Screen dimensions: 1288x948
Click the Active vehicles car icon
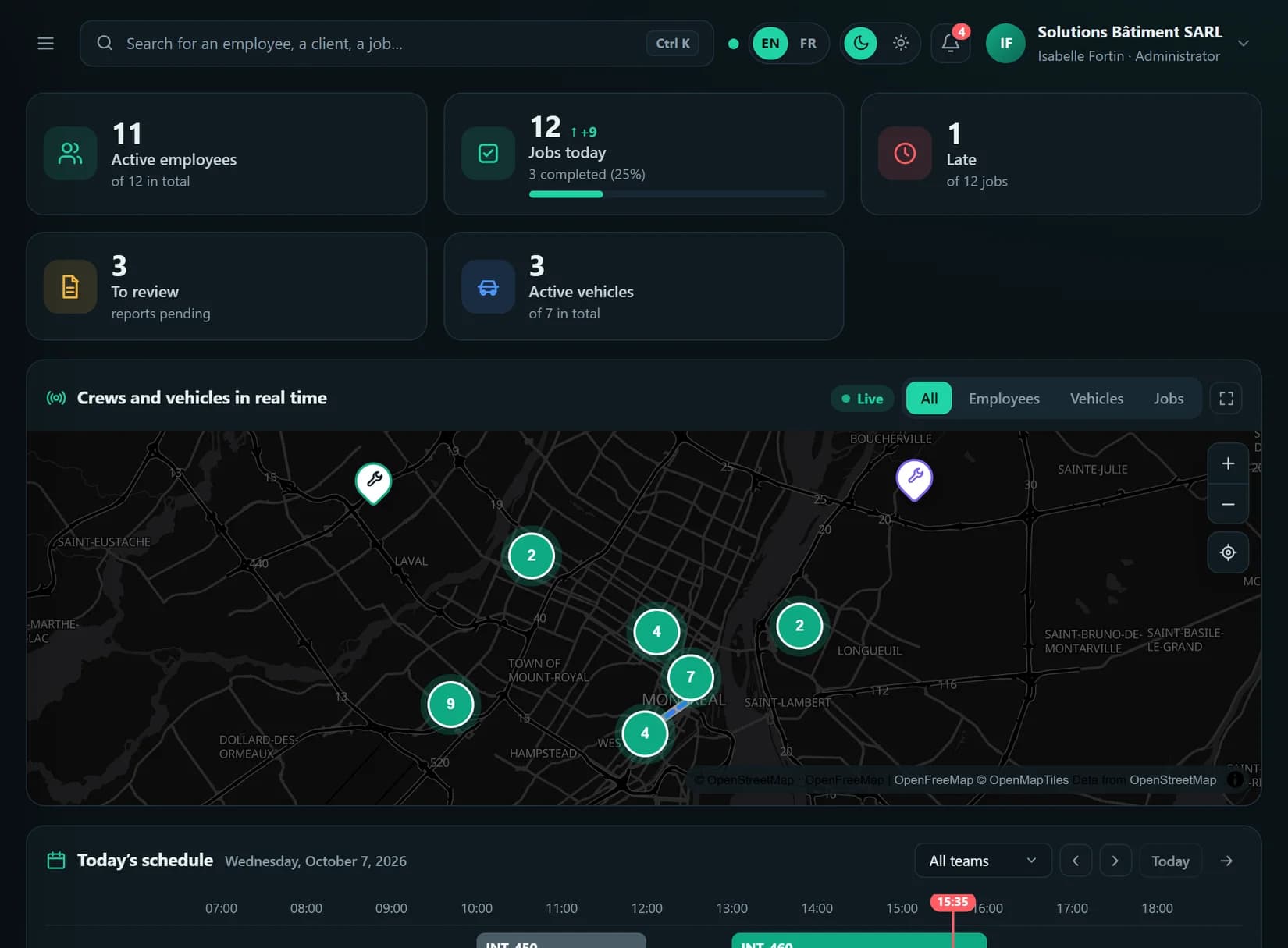tap(488, 286)
